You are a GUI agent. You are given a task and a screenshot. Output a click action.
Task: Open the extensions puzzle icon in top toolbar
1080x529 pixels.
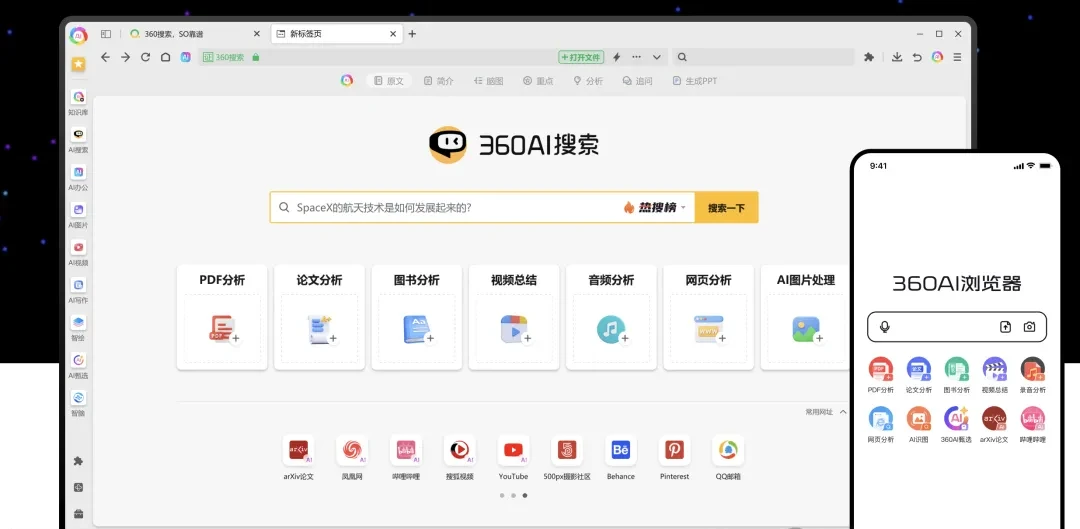869,57
